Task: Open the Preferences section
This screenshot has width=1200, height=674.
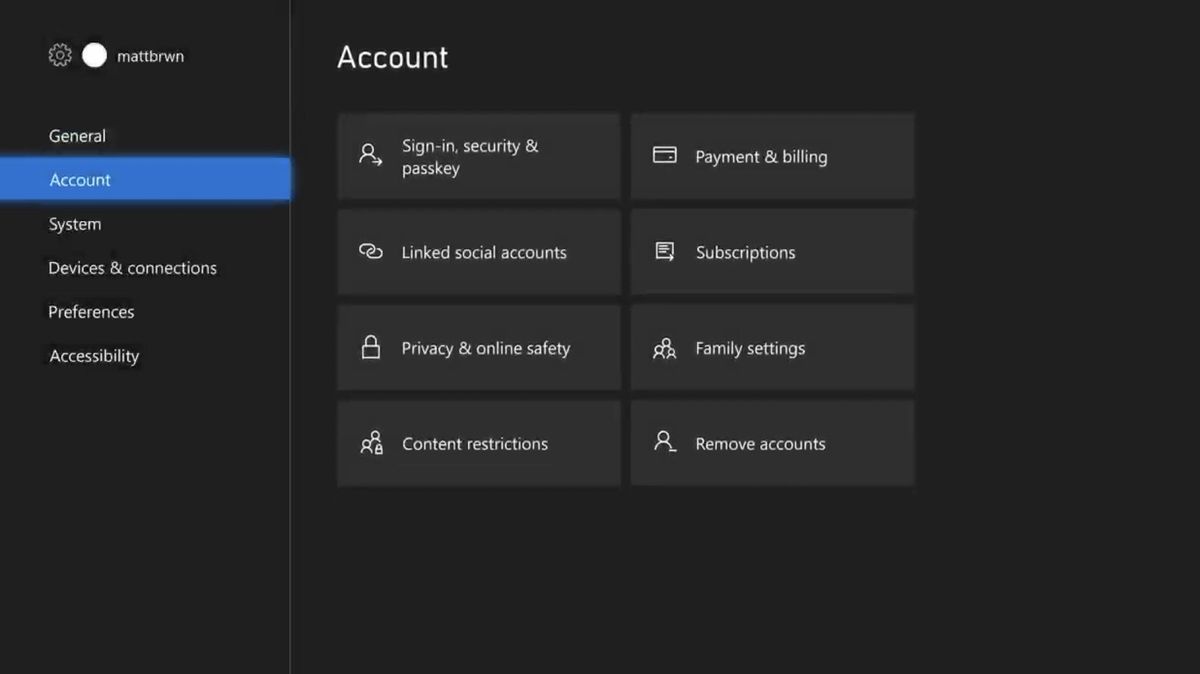Action: pyautogui.click(x=91, y=311)
